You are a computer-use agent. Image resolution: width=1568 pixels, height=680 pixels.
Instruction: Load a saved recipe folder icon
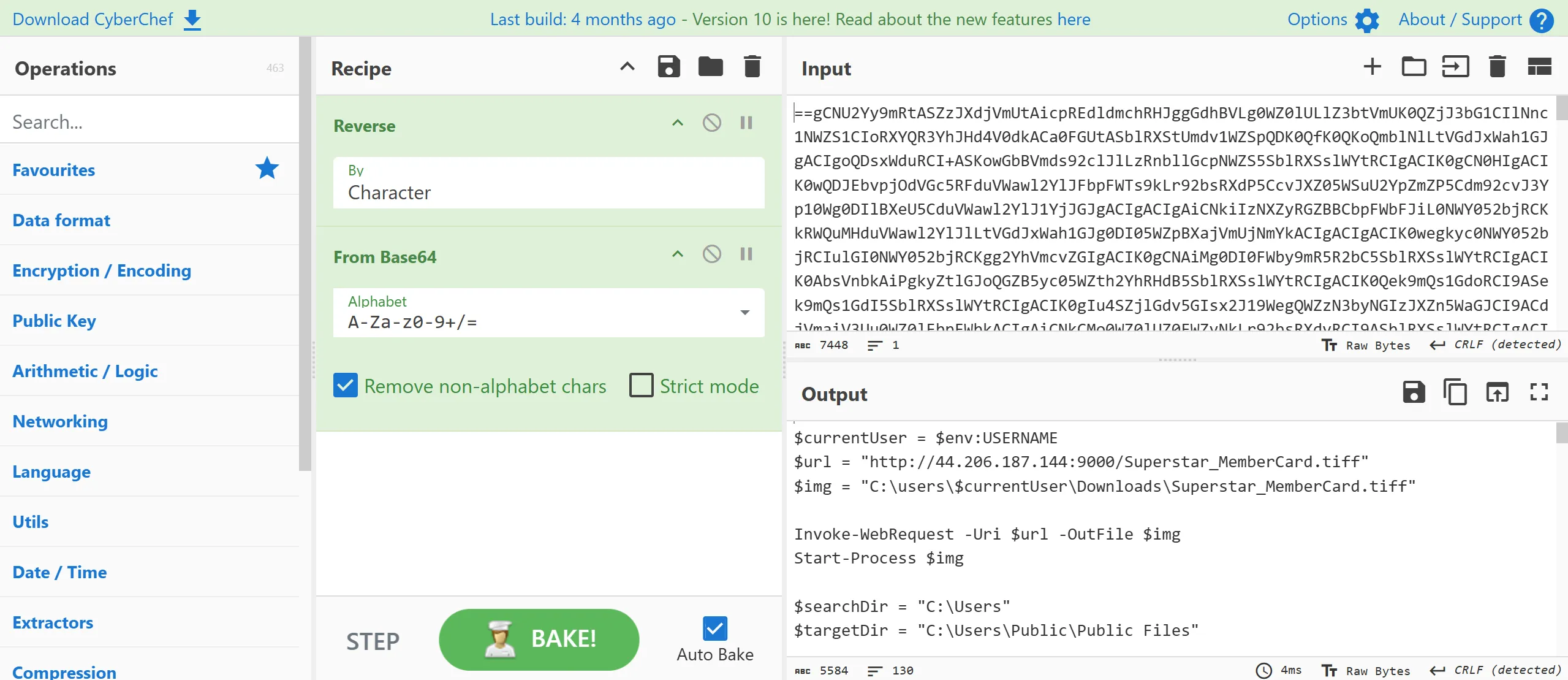(x=710, y=66)
